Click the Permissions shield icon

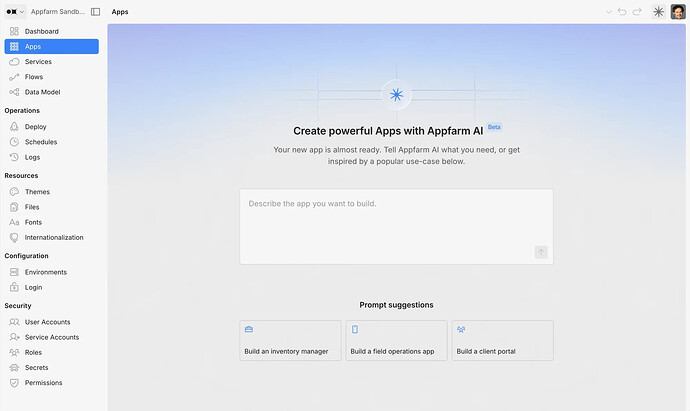pyautogui.click(x=14, y=383)
